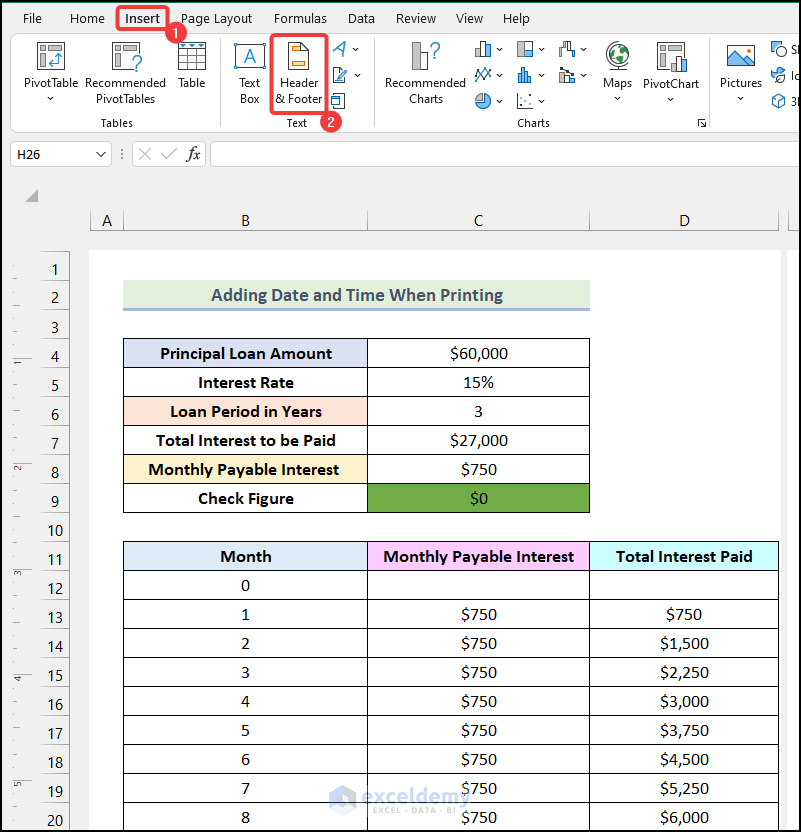This screenshot has width=801, height=832.
Task: Open the Formulas ribbon tab
Action: pos(300,18)
